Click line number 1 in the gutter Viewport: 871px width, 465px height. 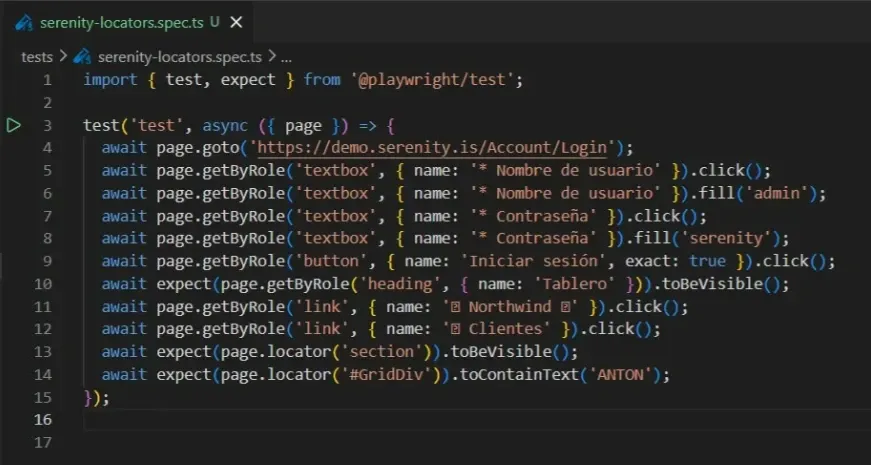[47, 80]
